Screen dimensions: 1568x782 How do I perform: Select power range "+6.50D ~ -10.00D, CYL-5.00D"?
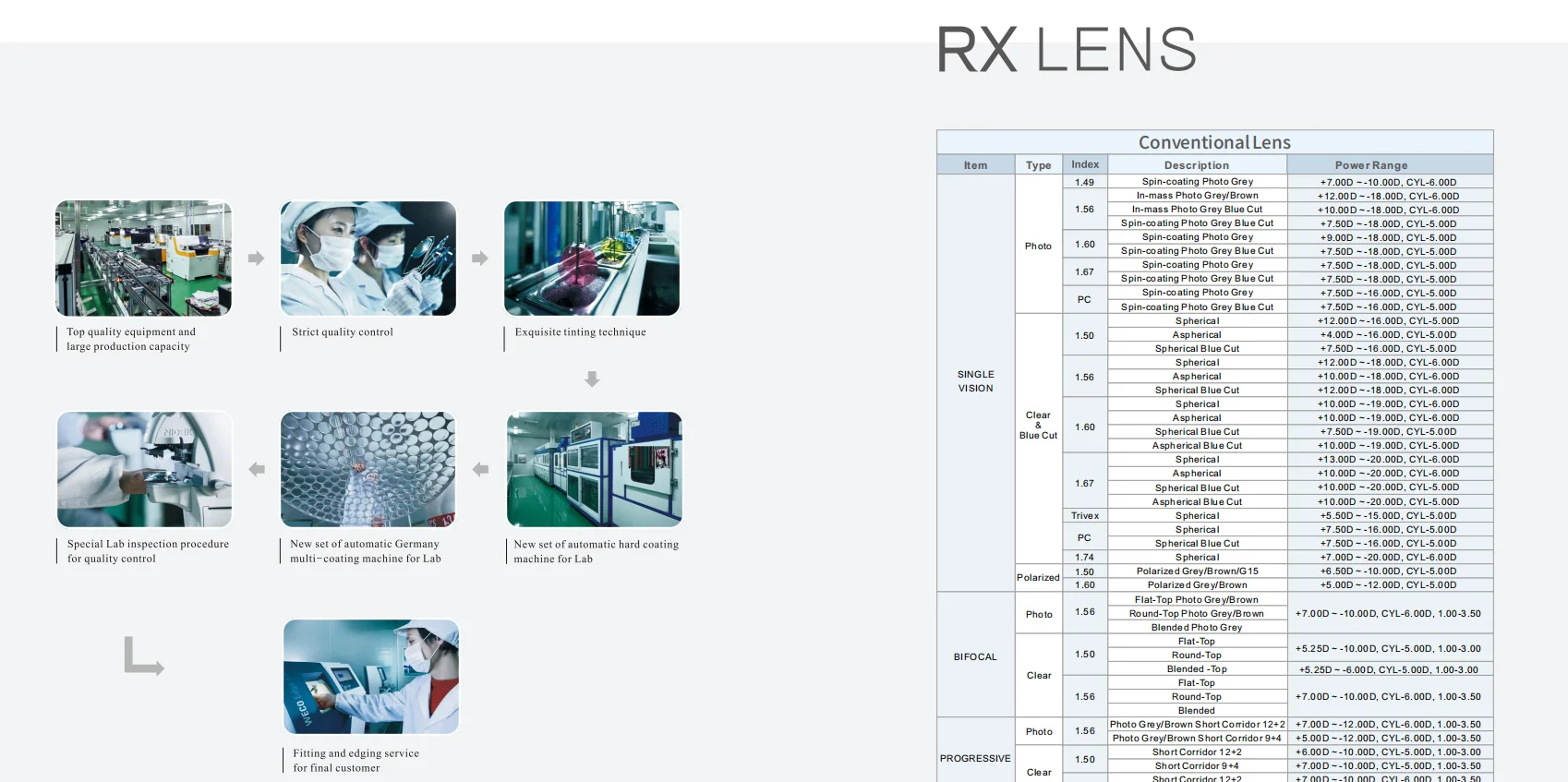[x=1389, y=571]
